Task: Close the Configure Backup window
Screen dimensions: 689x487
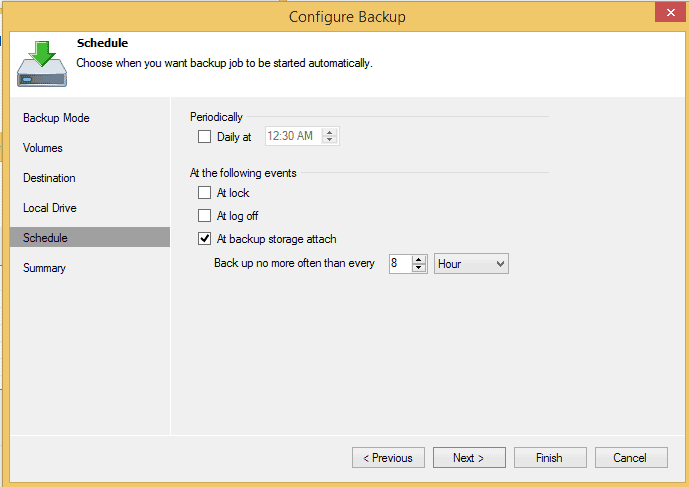Action: (671, 12)
